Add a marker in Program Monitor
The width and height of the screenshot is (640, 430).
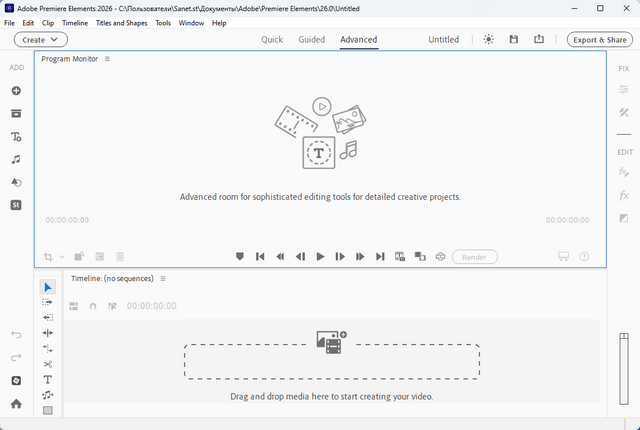(x=240, y=257)
